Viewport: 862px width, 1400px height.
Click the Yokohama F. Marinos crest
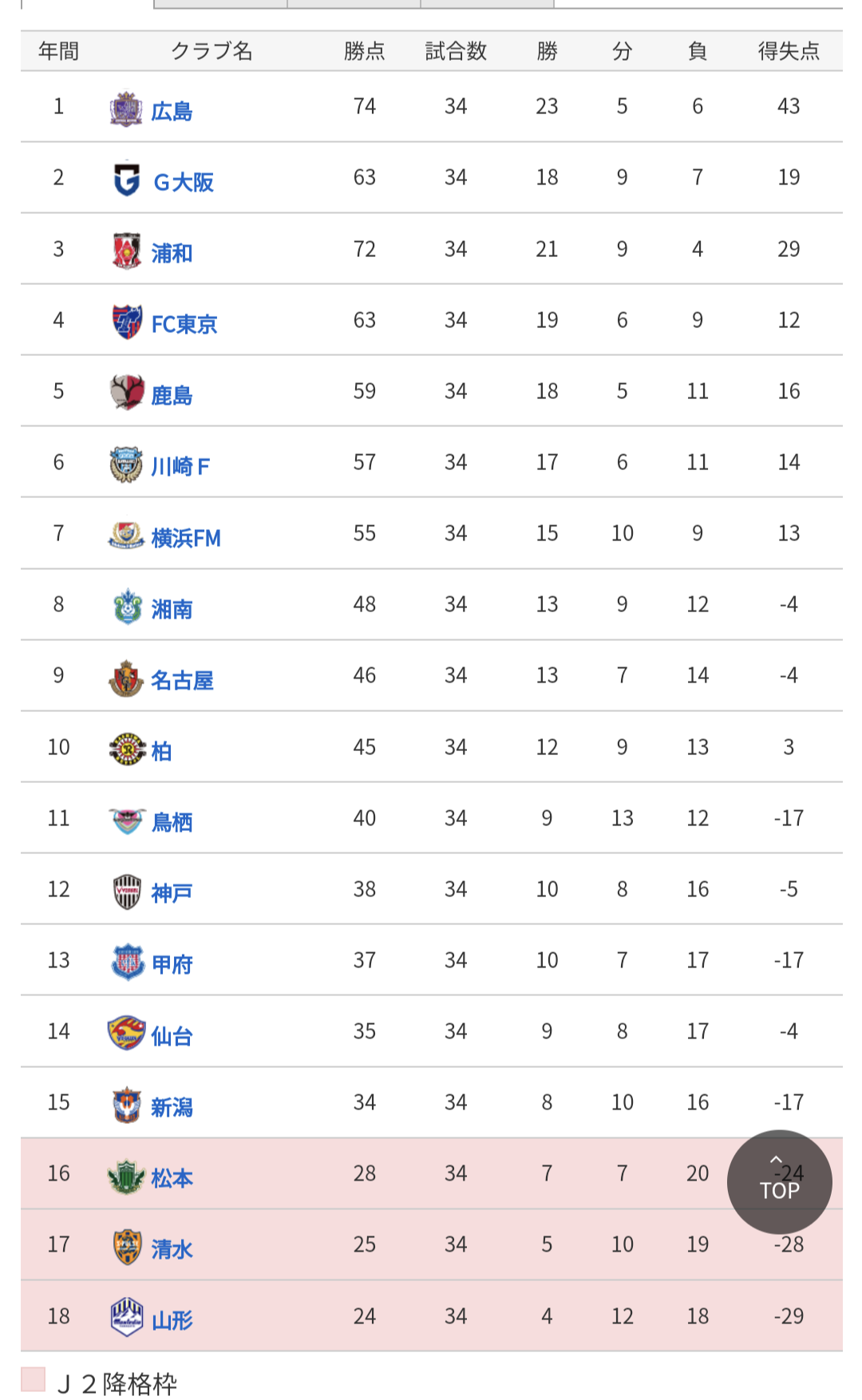[126, 536]
